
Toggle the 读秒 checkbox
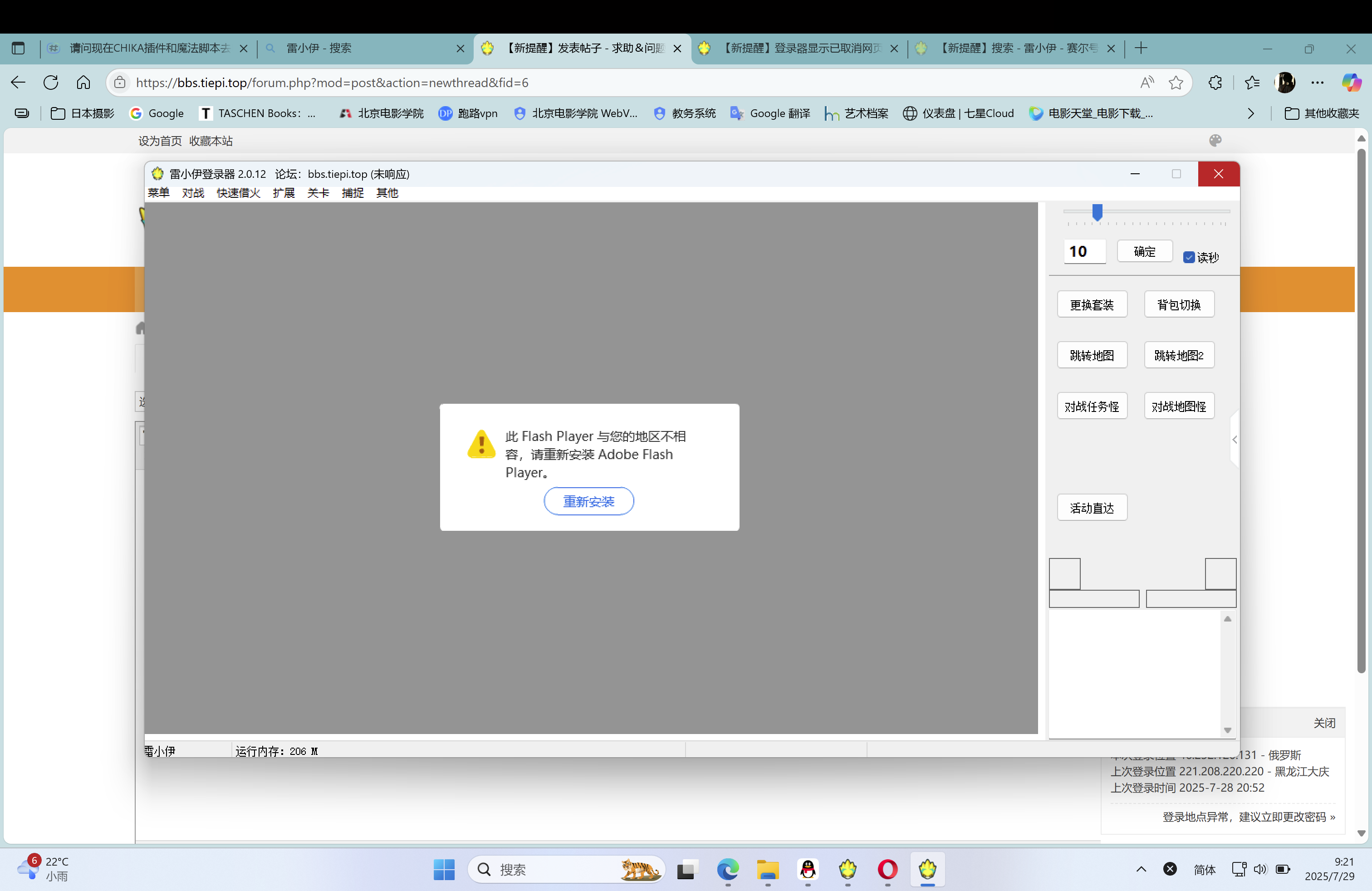(x=1189, y=257)
